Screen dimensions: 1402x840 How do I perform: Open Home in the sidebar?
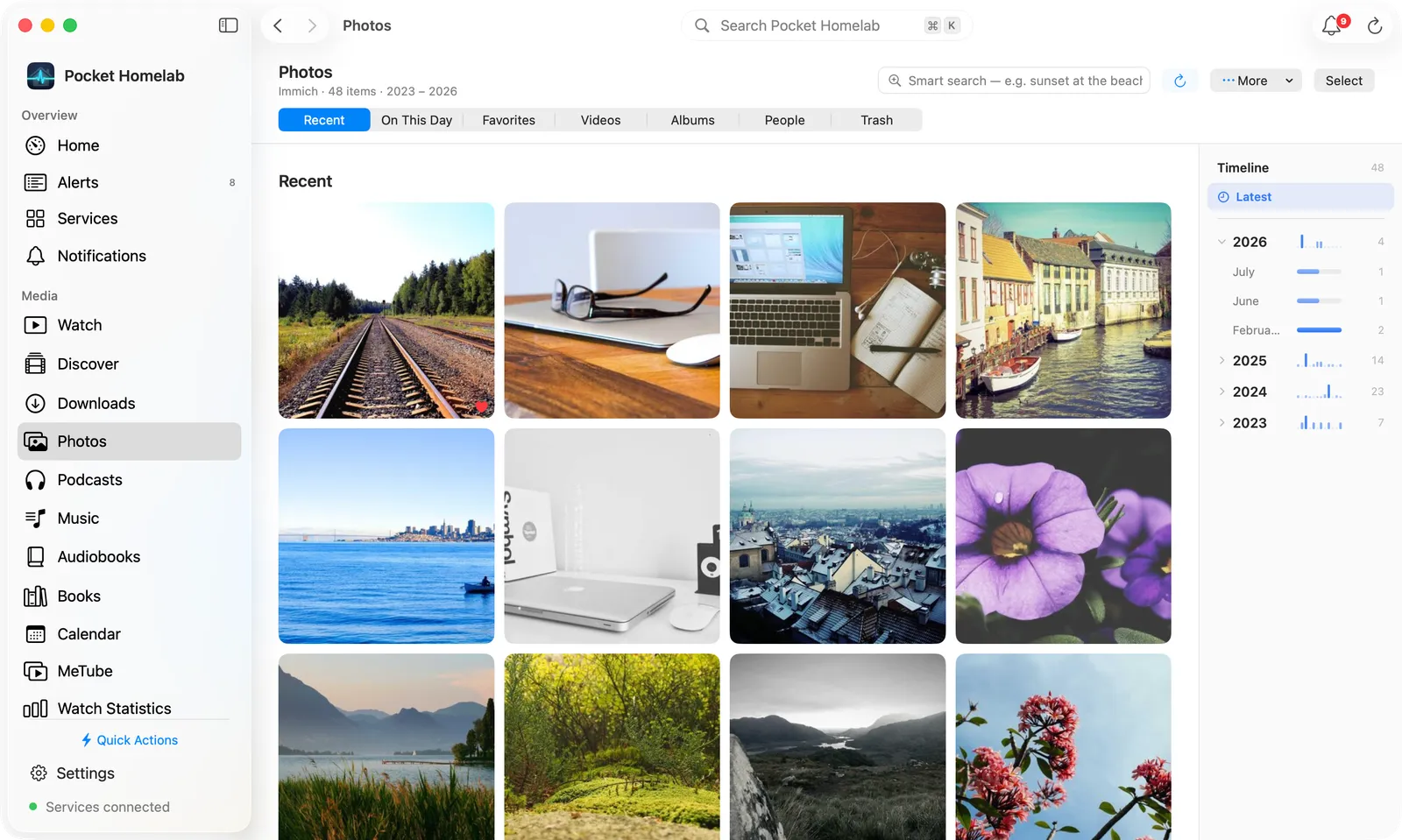[129, 145]
